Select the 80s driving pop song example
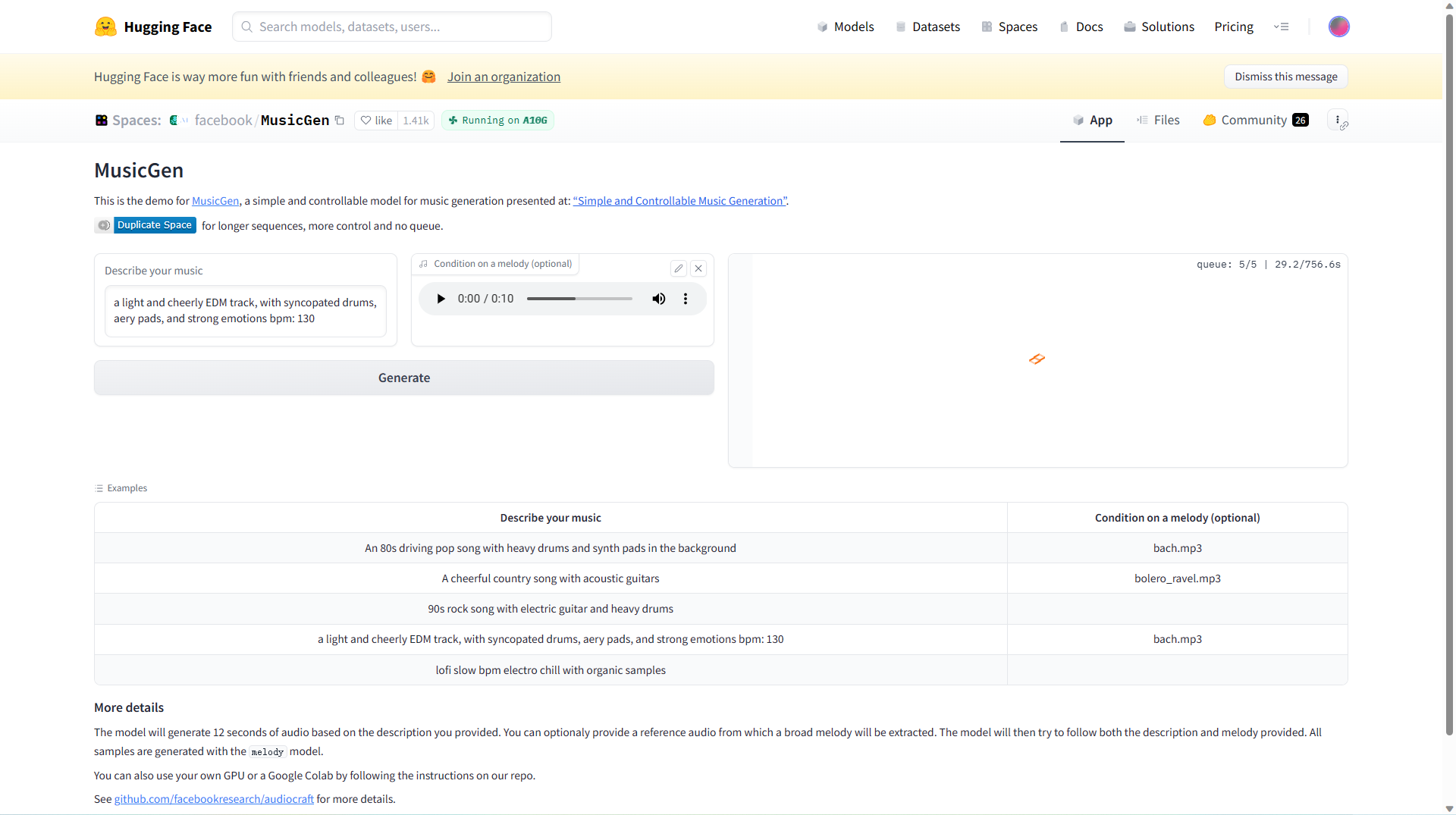Viewport: 1456px width, 815px height. 551,548
